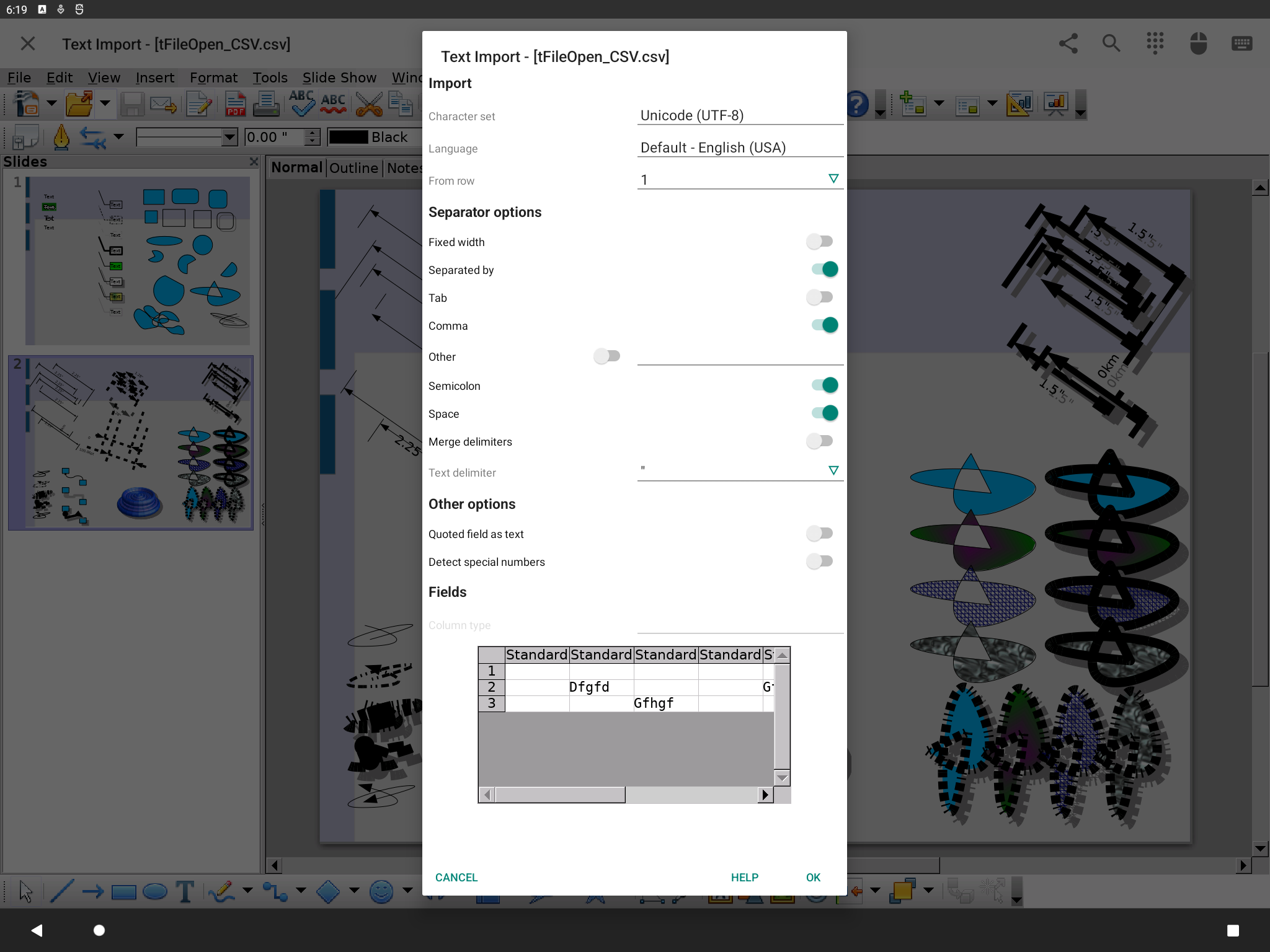Expand dropdown arrow next to Open folder
The height and width of the screenshot is (952, 1270).
point(105,104)
